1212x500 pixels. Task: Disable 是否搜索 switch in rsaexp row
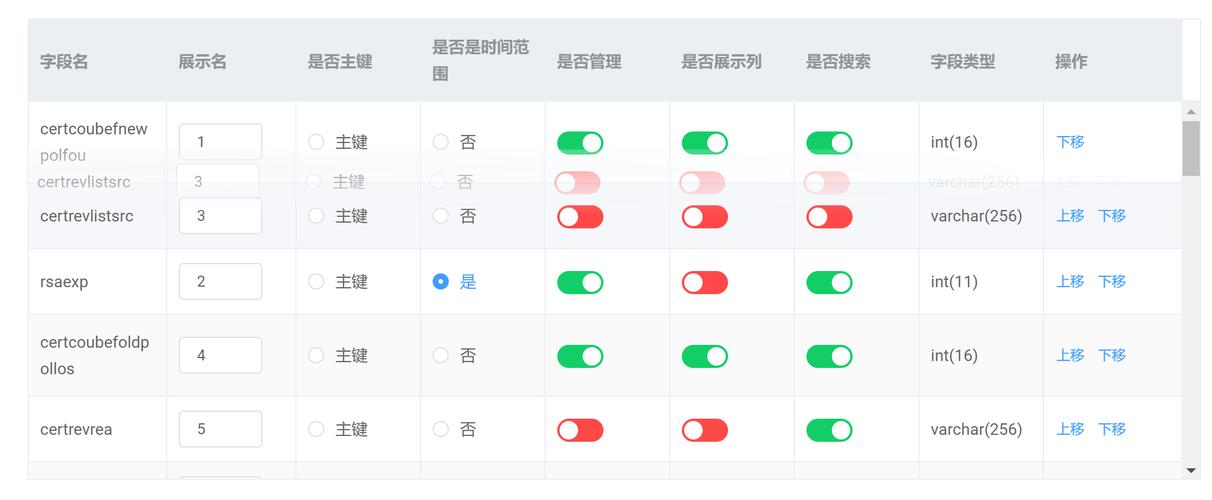pos(829,283)
